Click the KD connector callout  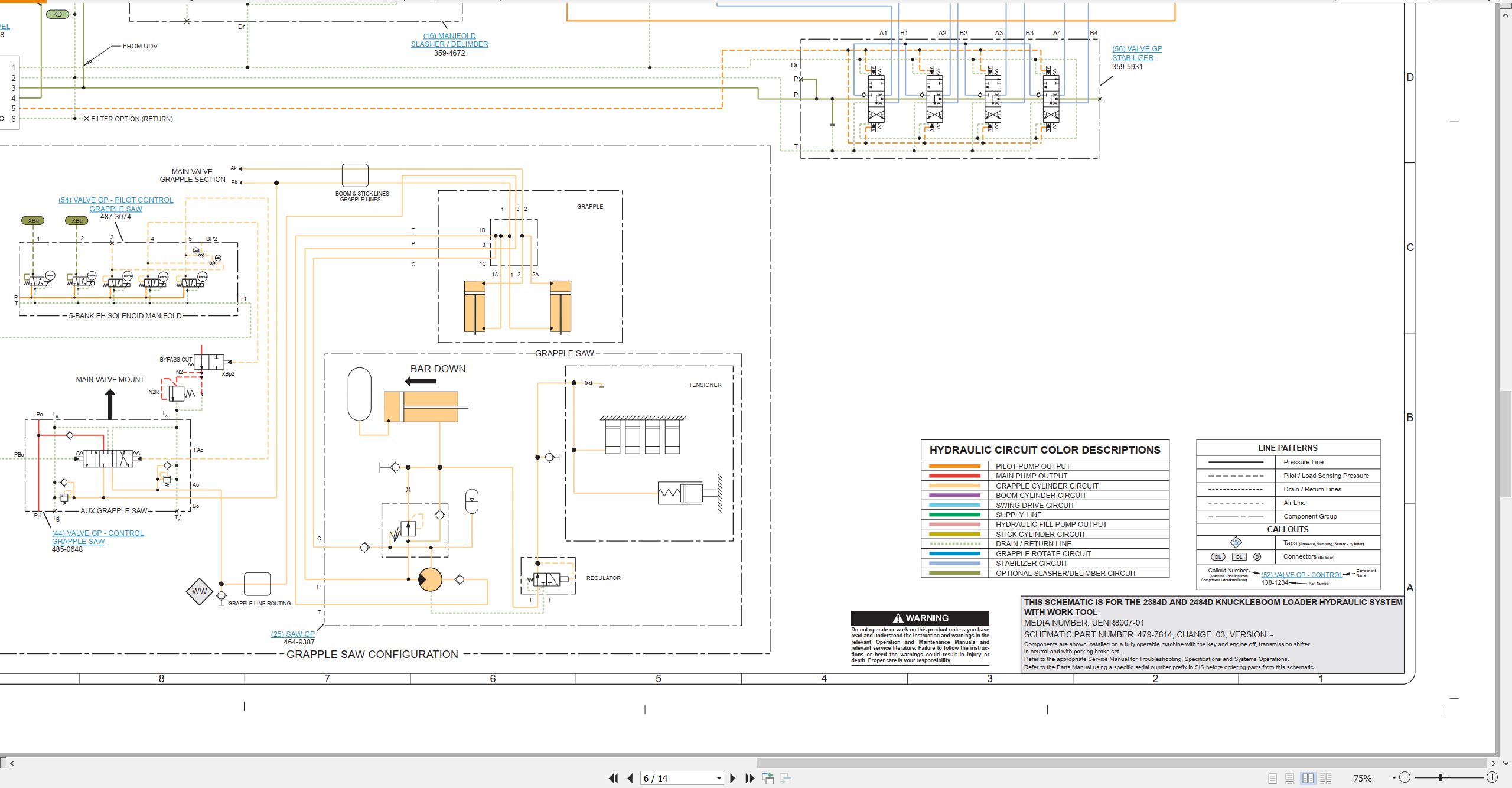[x=57, y=14]
